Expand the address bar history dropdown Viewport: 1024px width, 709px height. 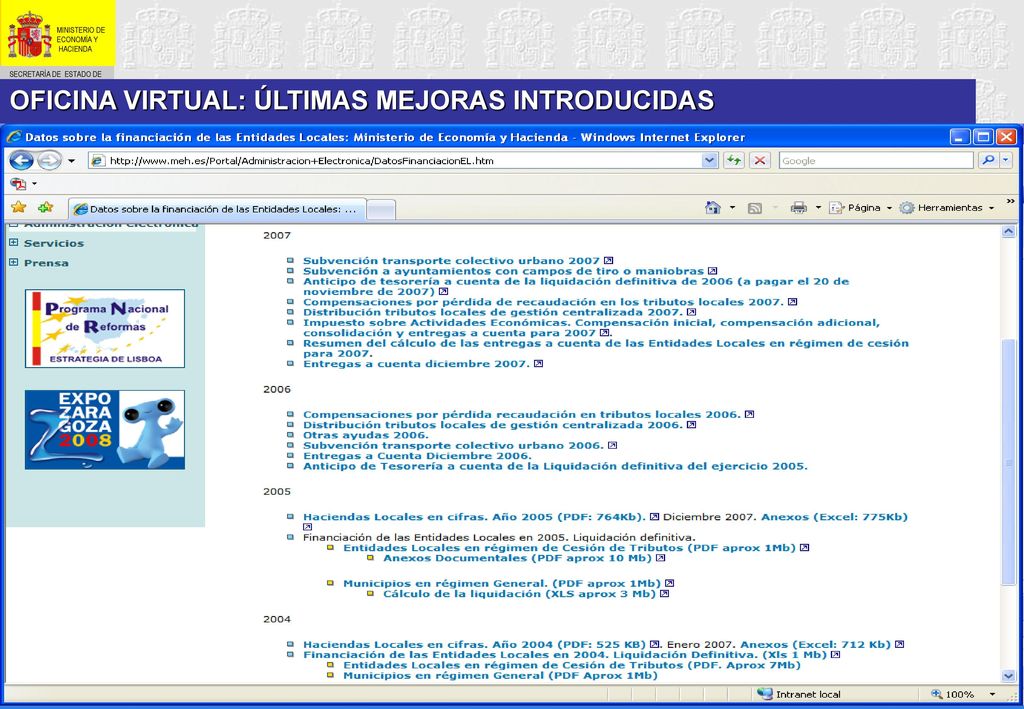(710, 161)
